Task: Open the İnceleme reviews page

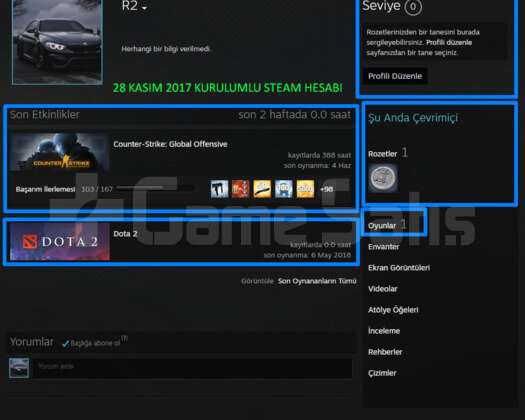Action: click(x=384, y=331)
